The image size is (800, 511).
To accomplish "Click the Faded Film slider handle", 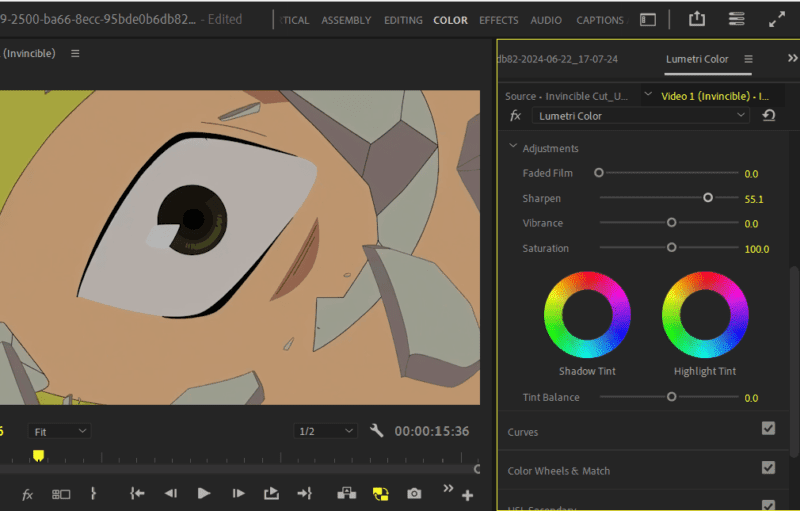I will click(598, 173).
